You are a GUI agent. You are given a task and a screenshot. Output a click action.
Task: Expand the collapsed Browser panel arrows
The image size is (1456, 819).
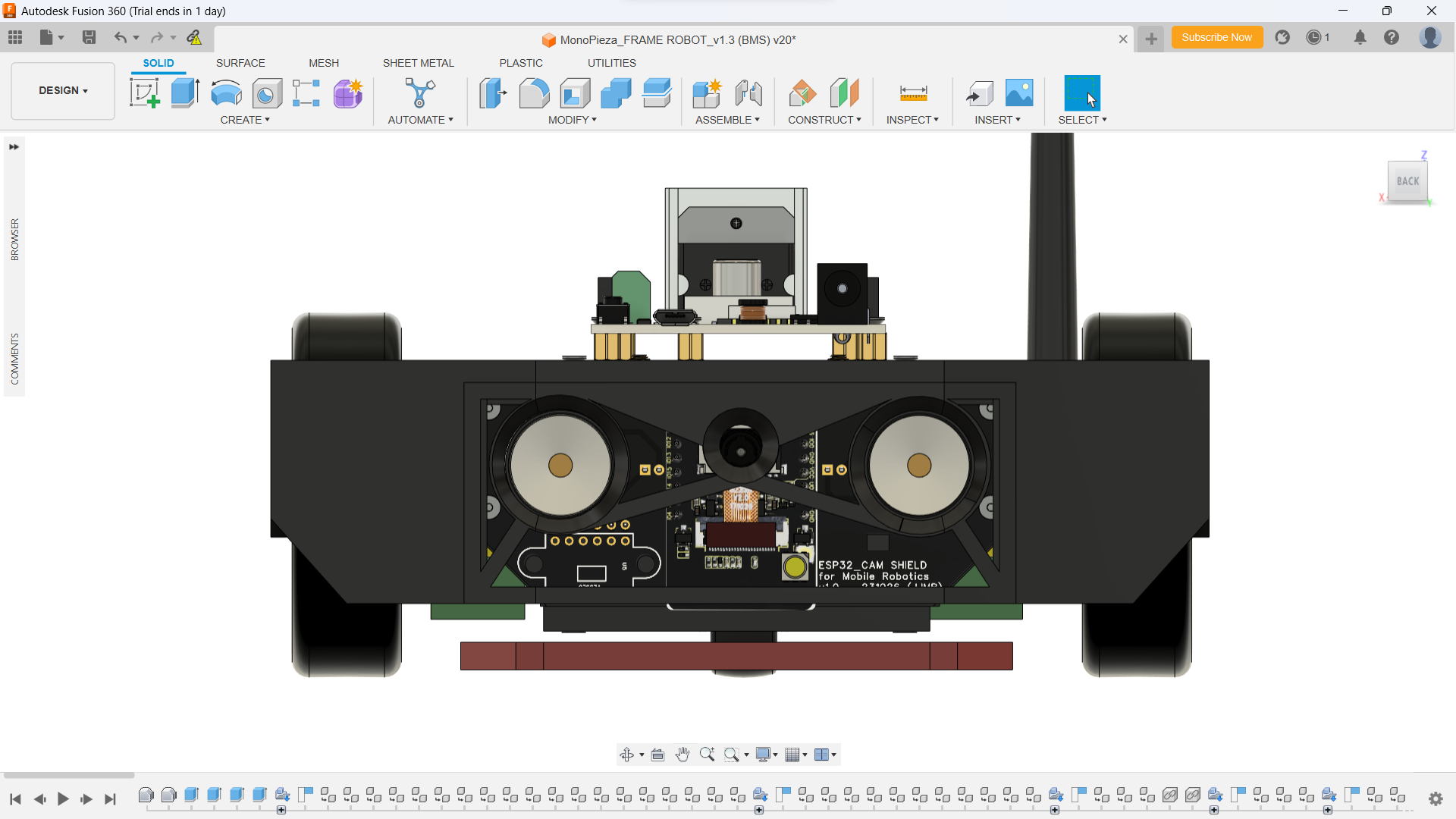point(14,147)
